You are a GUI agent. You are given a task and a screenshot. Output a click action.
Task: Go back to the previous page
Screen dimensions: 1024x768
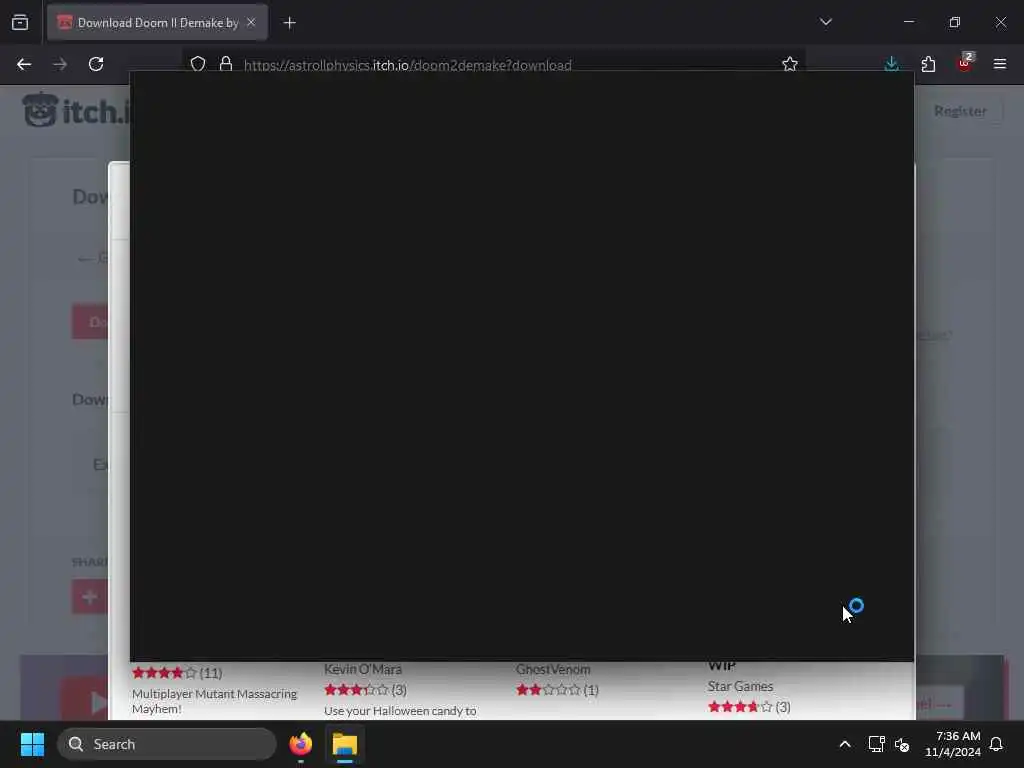point(24,64)
